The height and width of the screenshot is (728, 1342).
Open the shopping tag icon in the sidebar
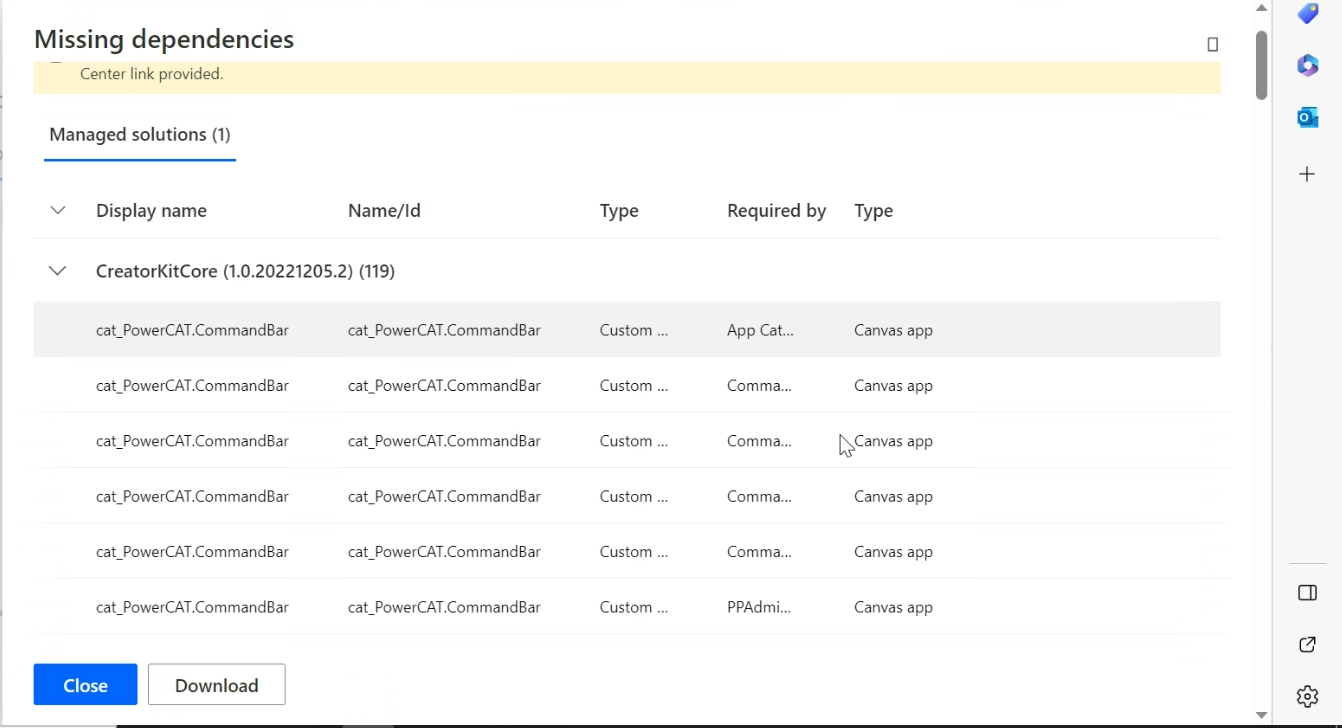pos(1307,13)
